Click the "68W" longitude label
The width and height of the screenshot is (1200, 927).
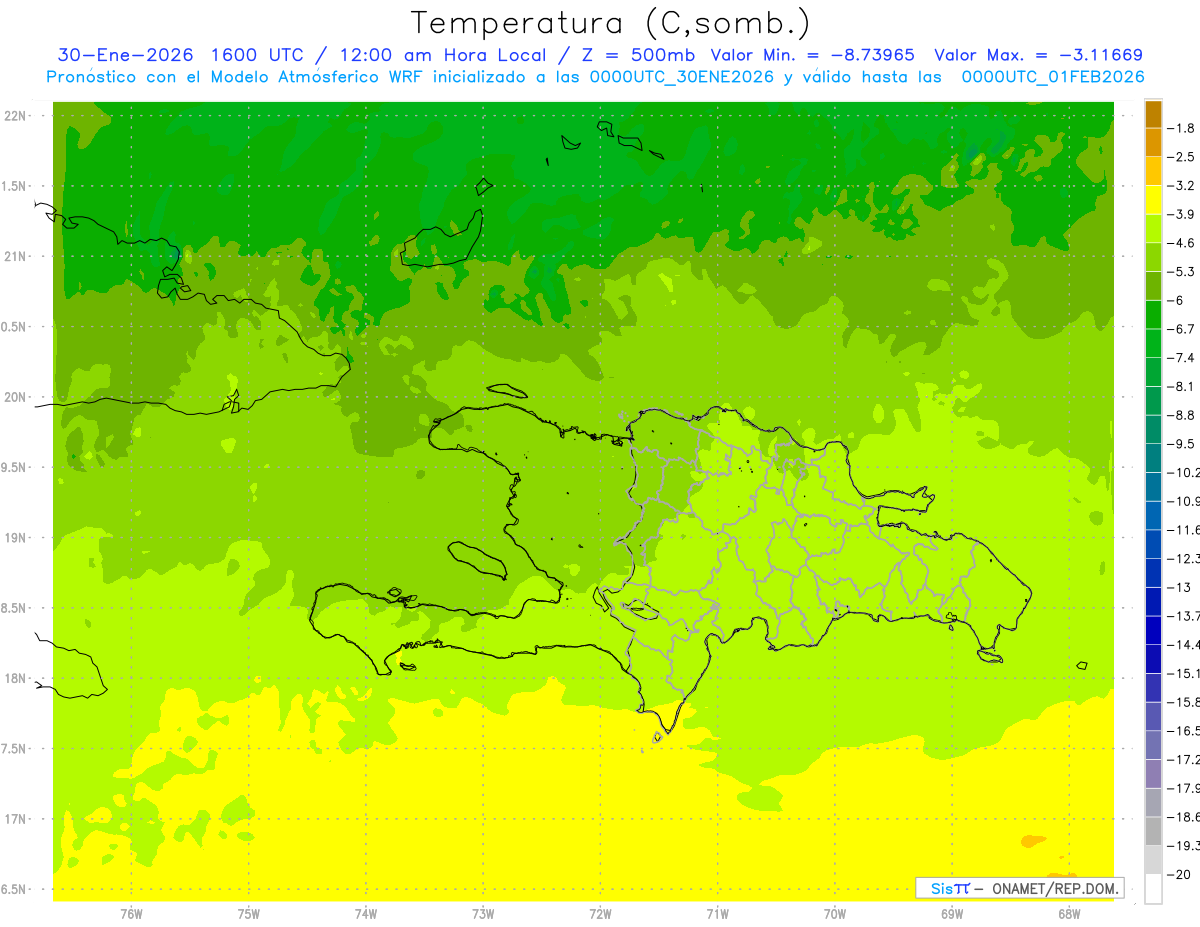(1069, 914)
